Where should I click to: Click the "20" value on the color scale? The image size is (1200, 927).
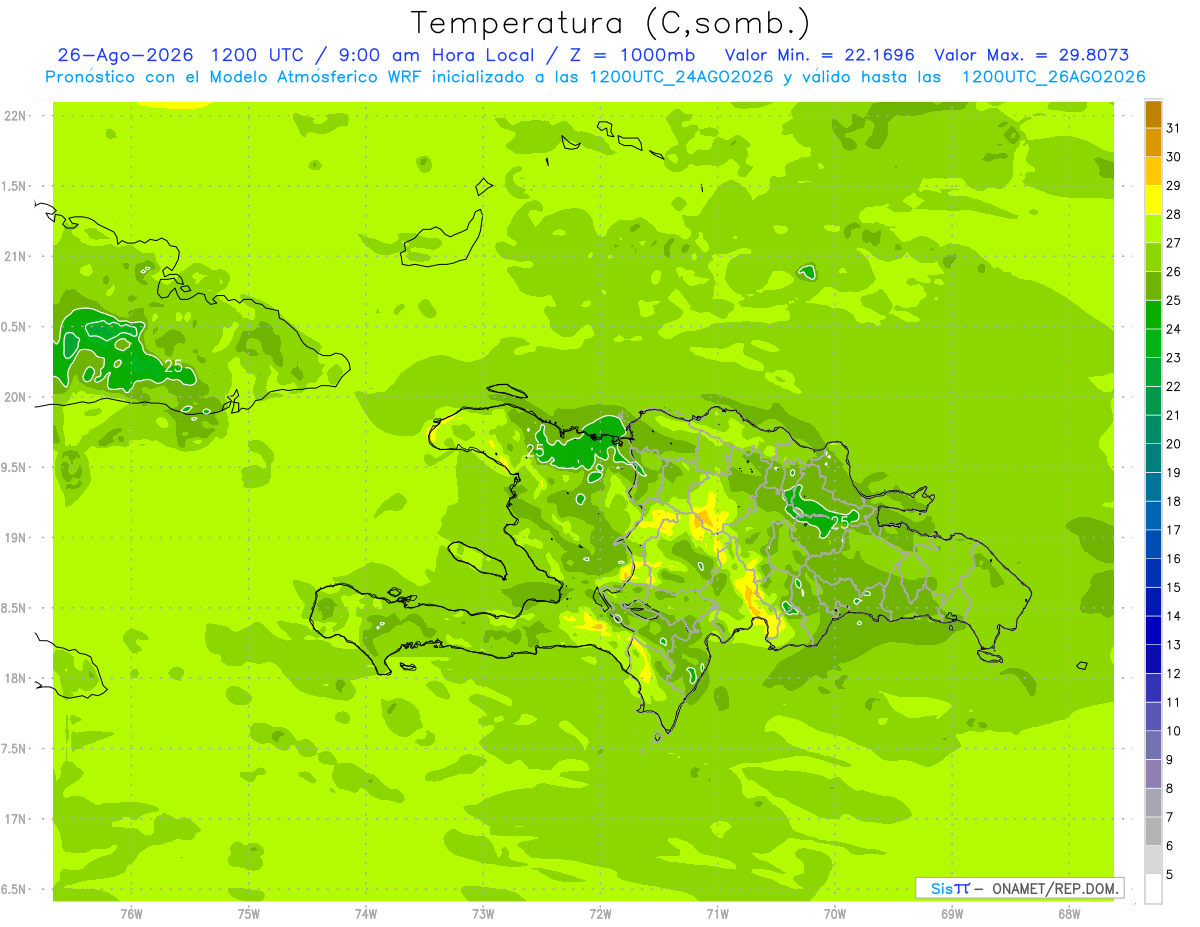1174,444
